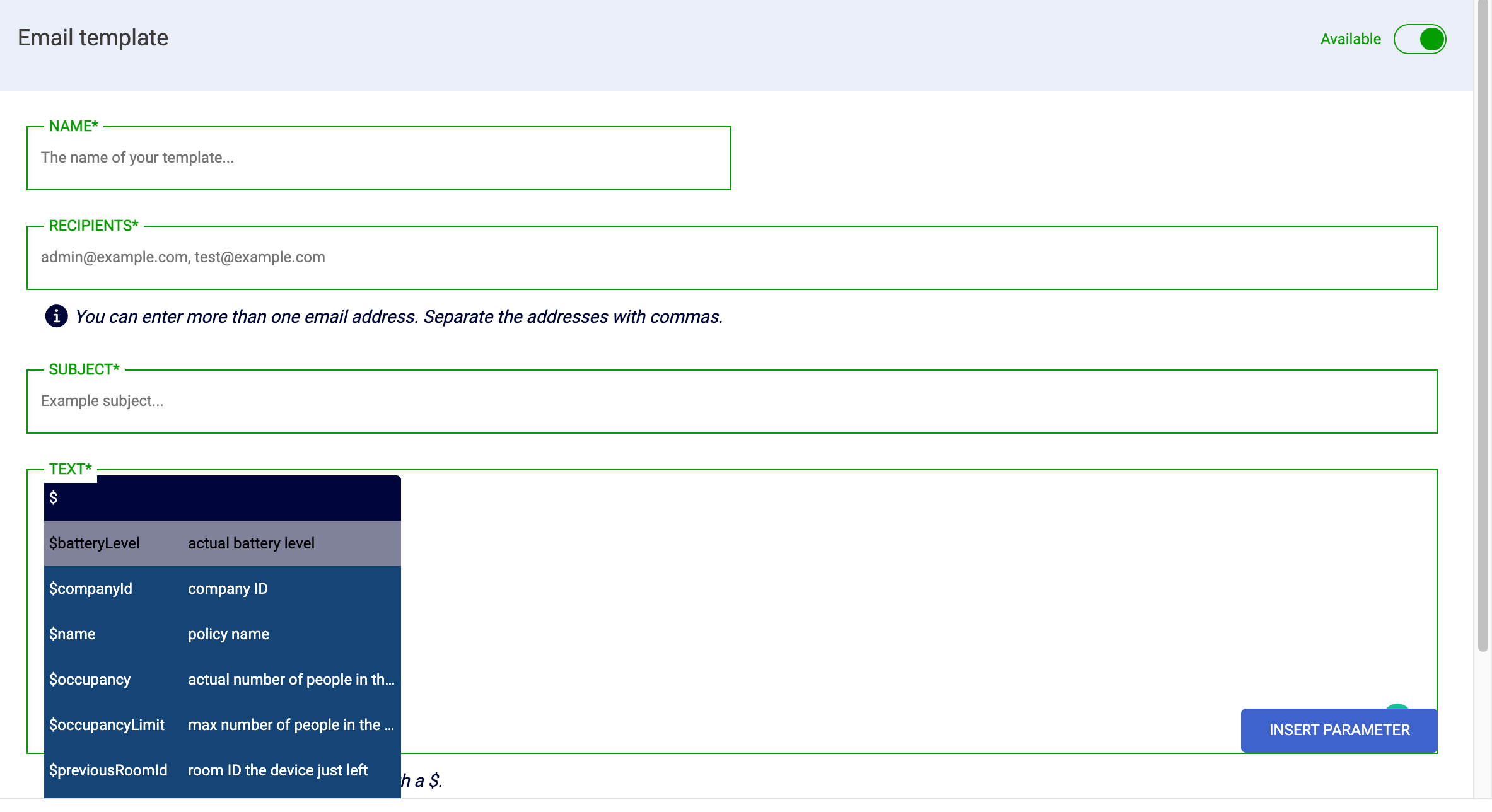Select $previousRoomId parameter
The height and width of the screenshot is (812, 1492).
223,770
